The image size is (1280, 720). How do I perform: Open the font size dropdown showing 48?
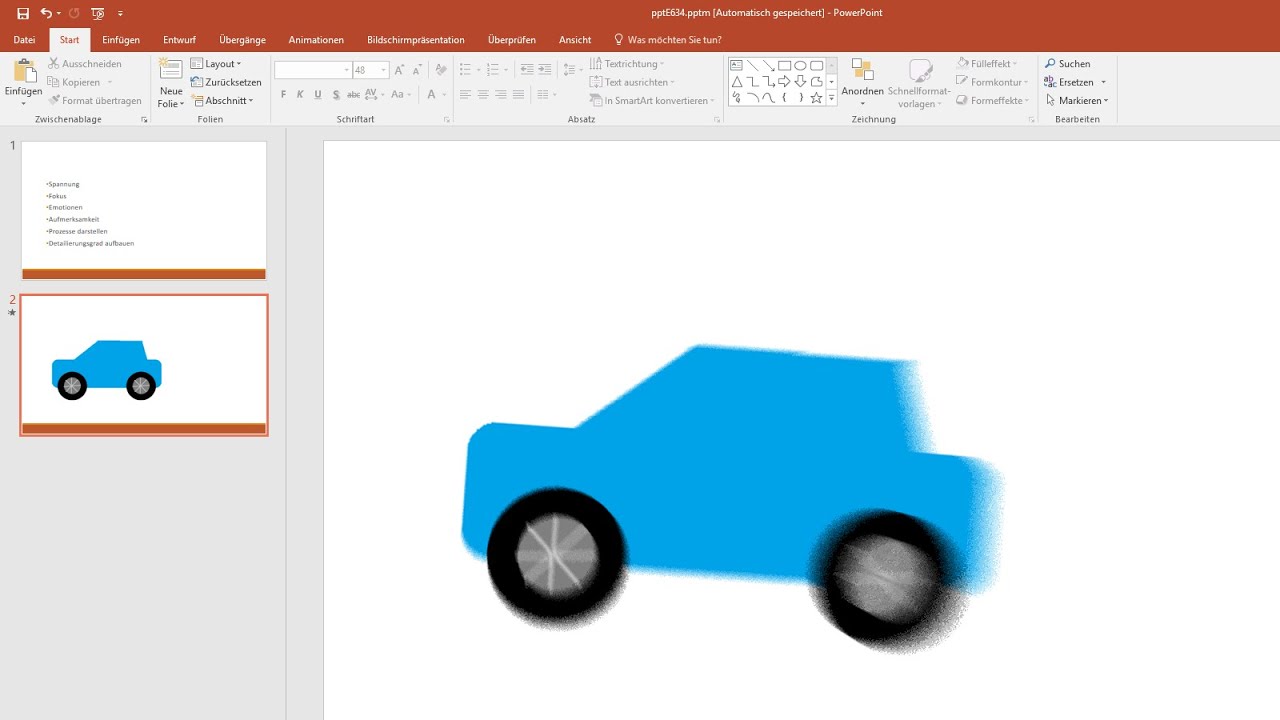pyautogui.click(x=384, y=70)
